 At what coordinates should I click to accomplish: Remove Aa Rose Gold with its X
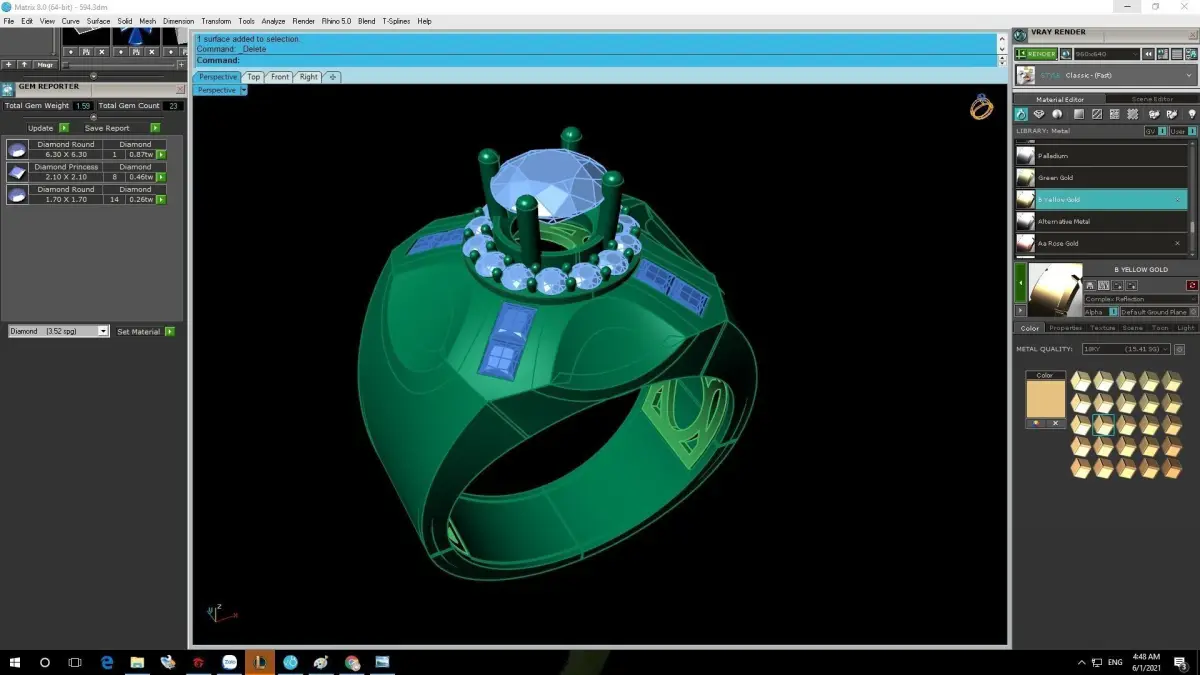click(1177, 243)
